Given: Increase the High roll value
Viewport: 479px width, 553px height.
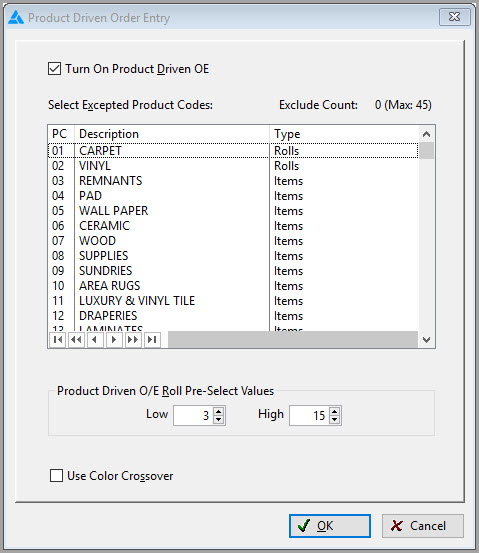Looking at the screenshot, I should [334, 411].
